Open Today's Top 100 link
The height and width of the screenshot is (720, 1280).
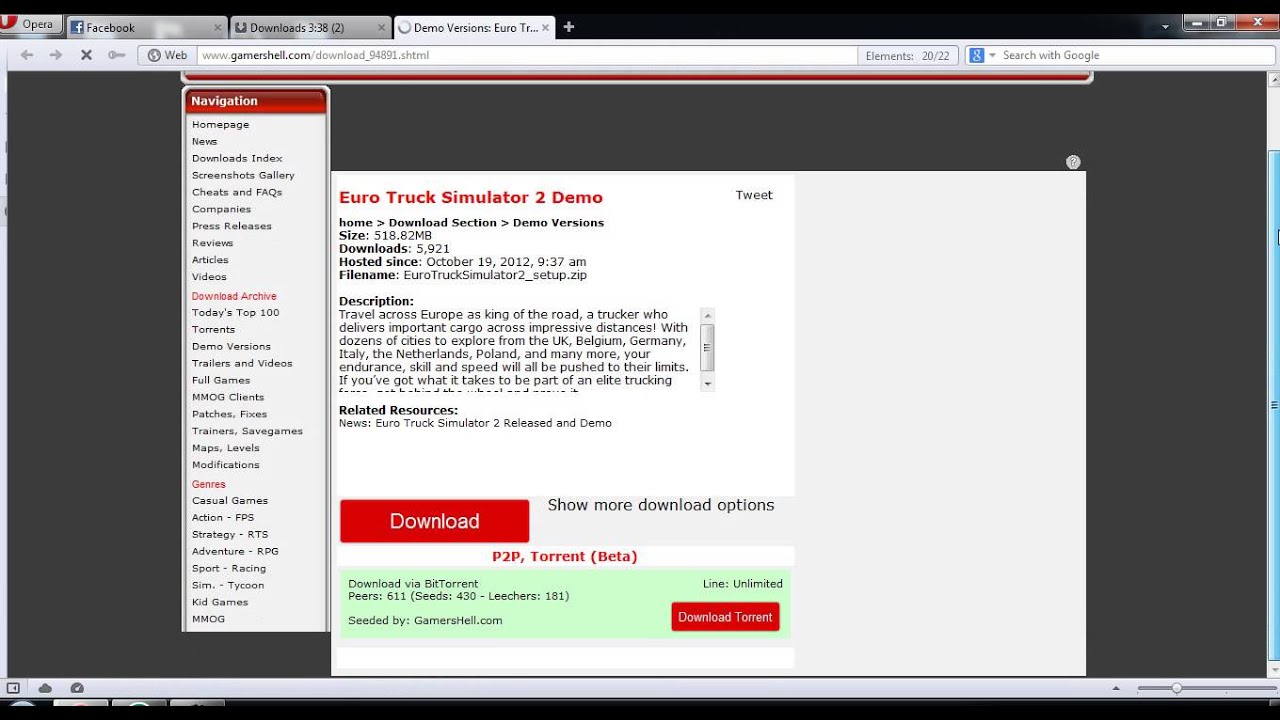click(x=235, y=313)
